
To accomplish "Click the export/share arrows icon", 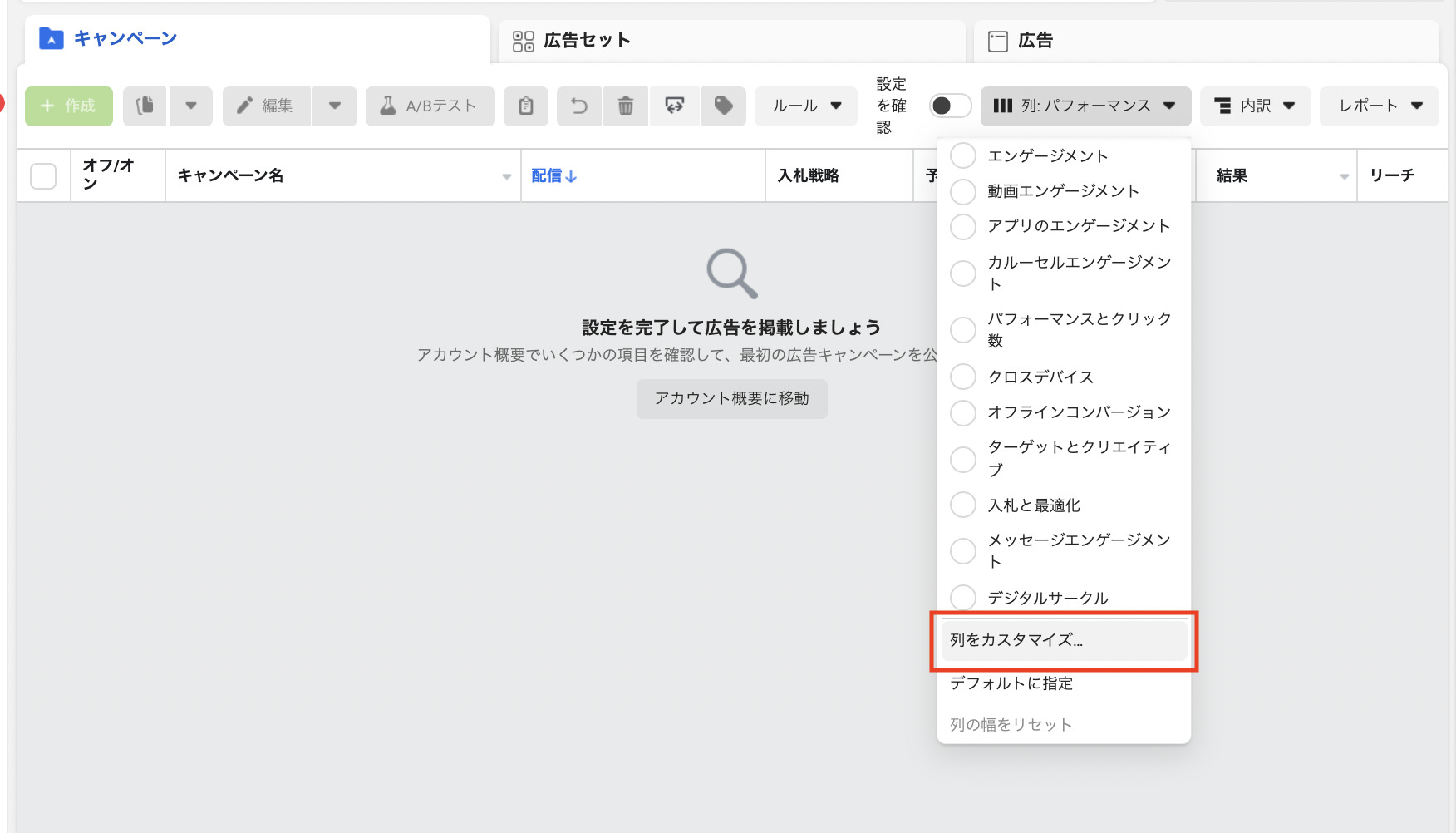I will [675, 106].
